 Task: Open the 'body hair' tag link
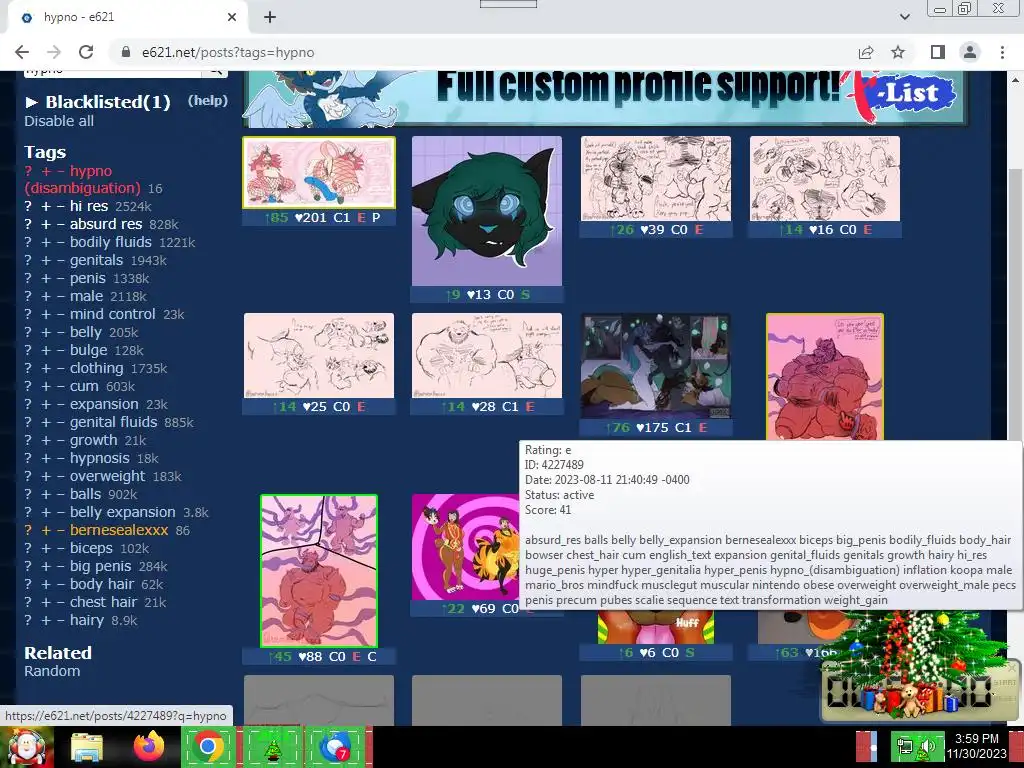[102, 584]
